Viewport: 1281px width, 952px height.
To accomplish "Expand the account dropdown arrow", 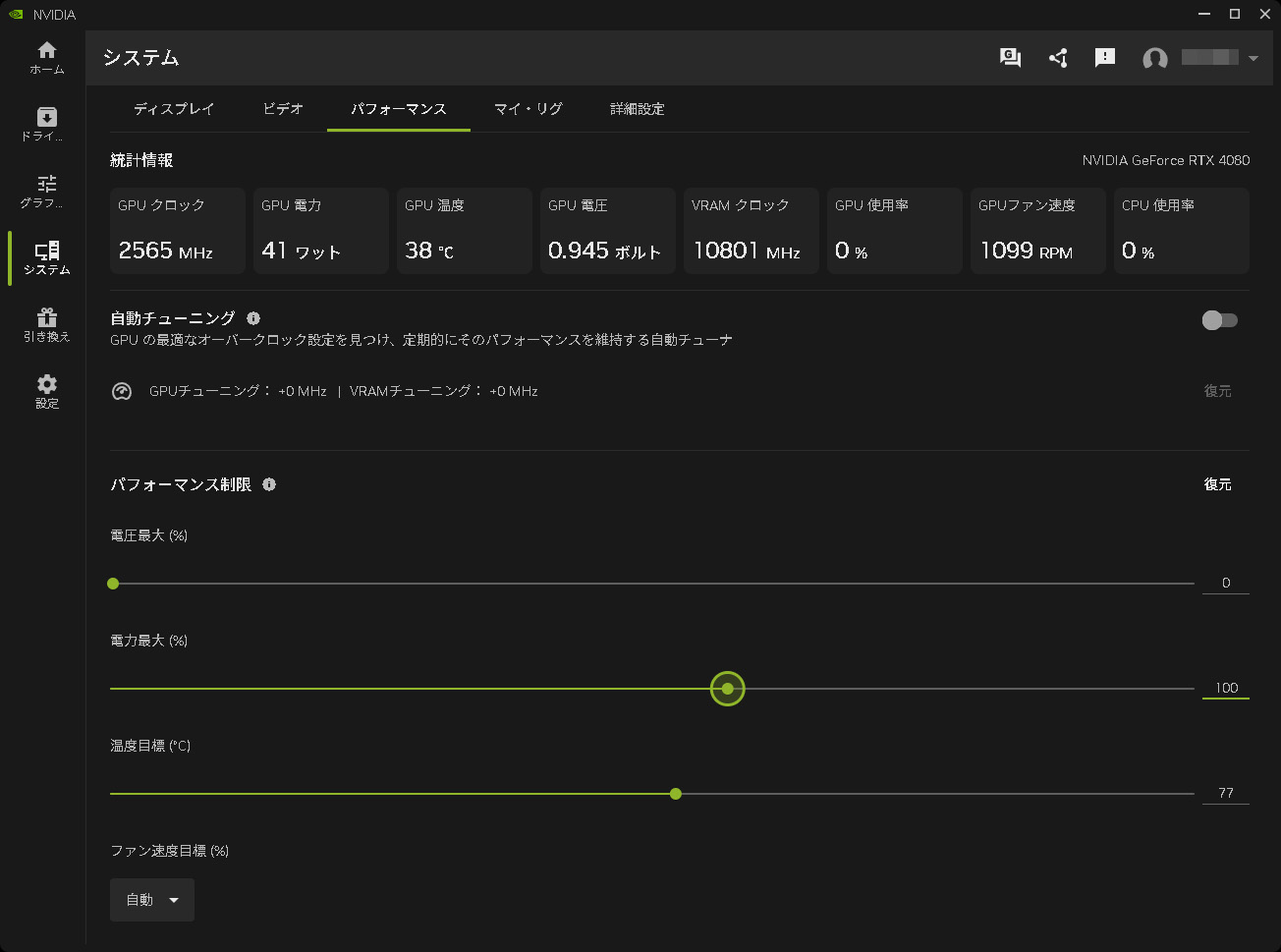I will pos(1253,59).
